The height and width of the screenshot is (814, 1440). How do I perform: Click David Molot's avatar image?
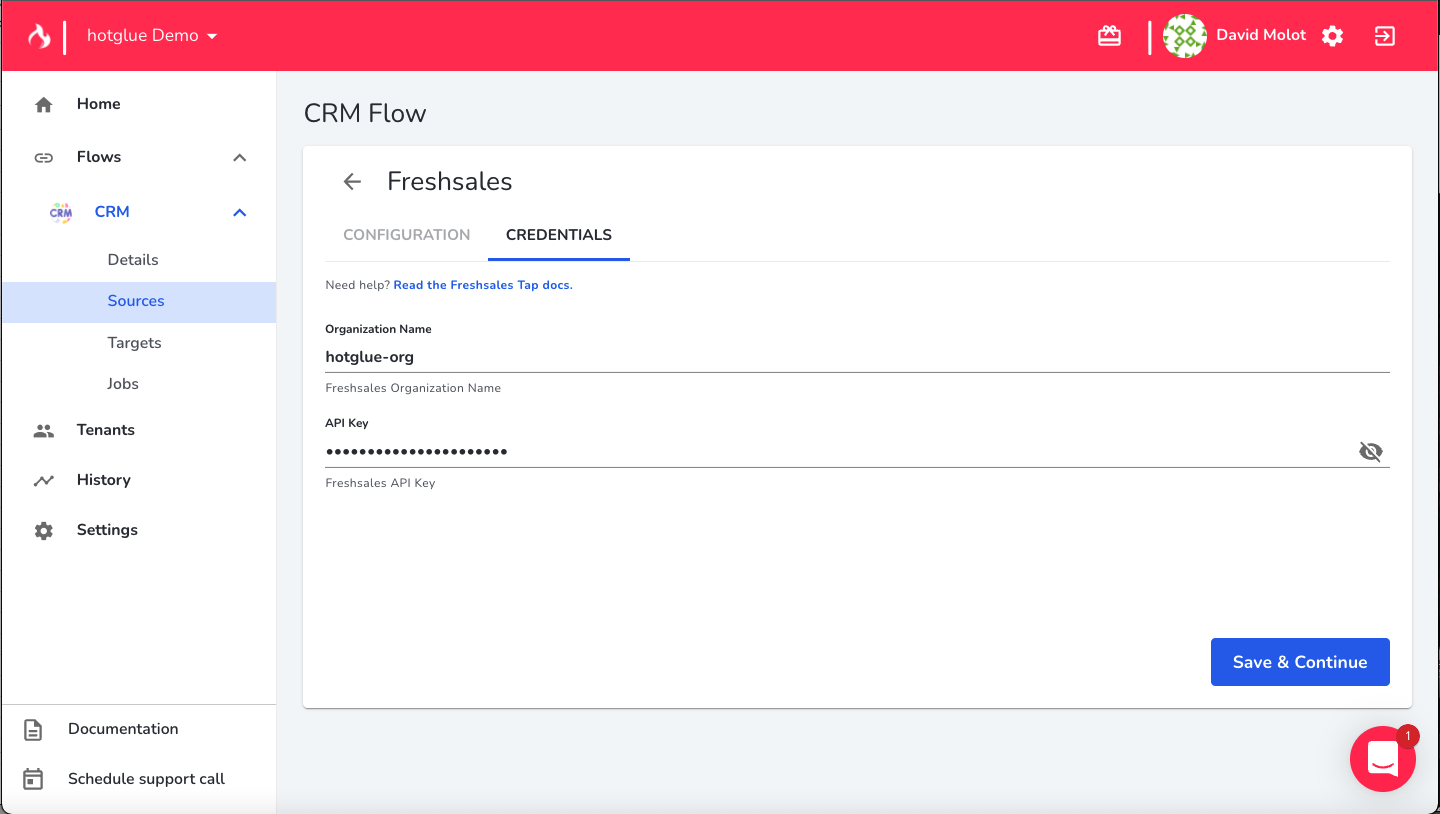pos(1185,36)
